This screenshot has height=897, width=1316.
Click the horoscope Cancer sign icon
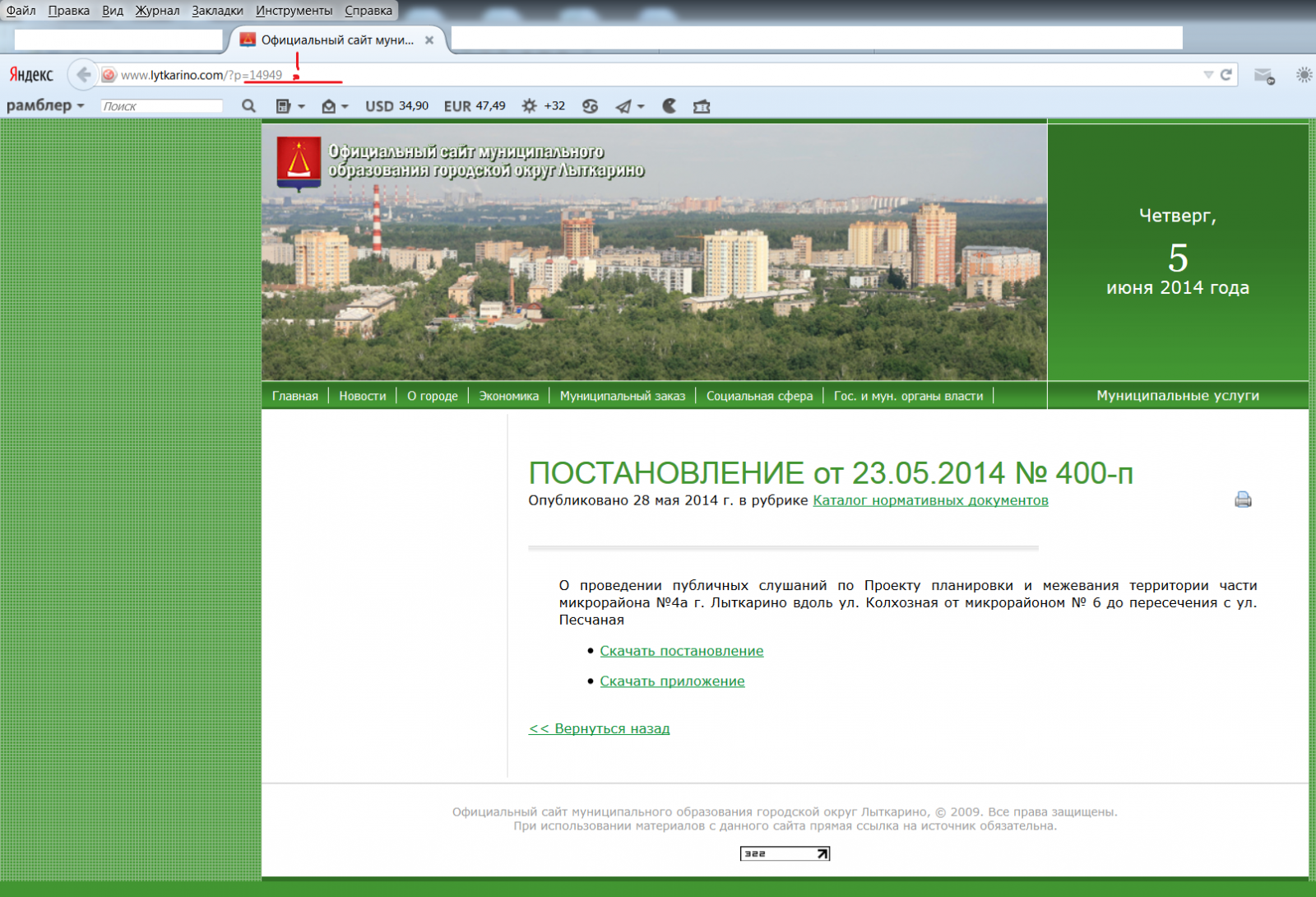pos(590,106)
